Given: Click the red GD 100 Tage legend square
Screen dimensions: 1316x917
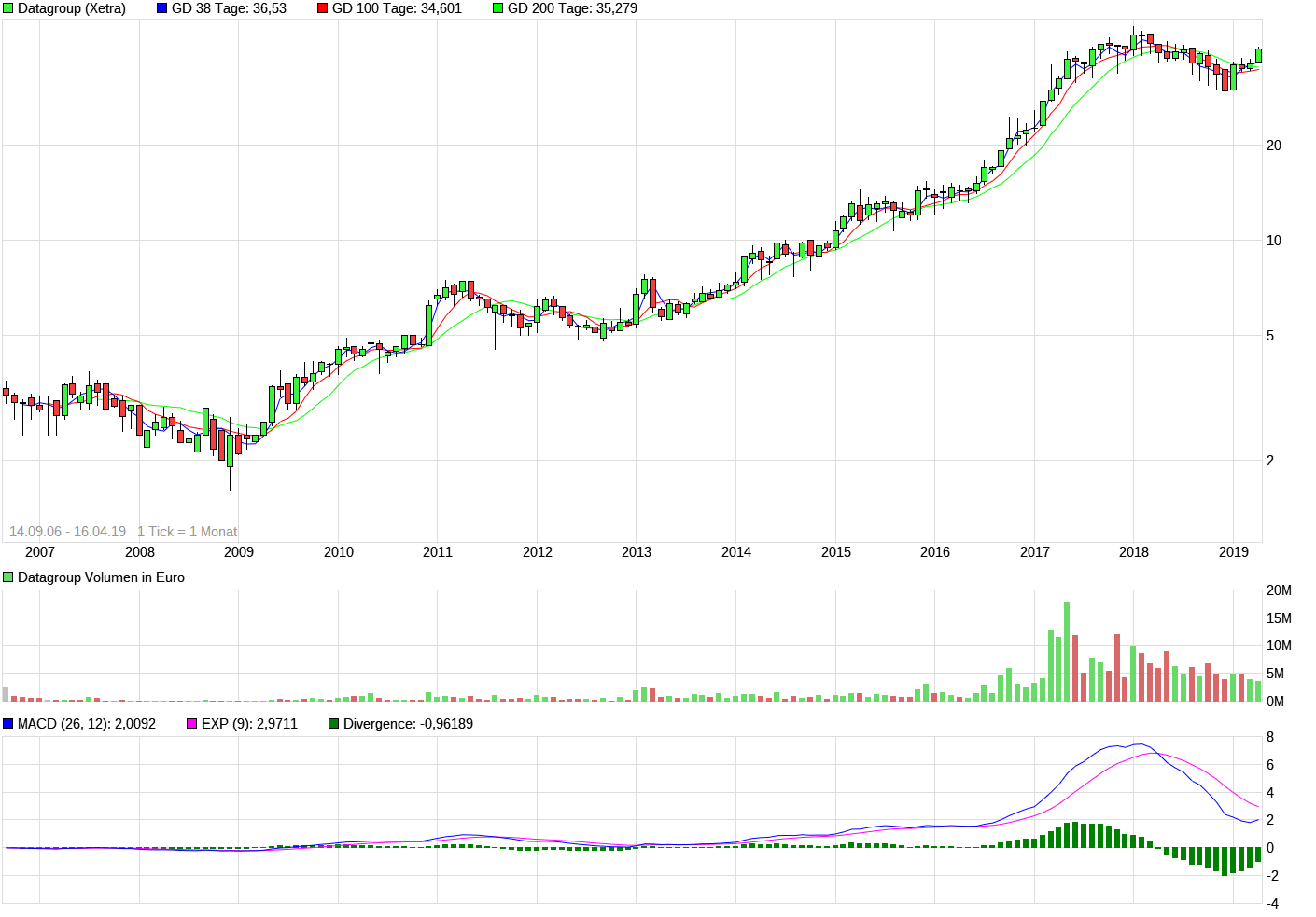Looking at the screenshot, I should pos(323,8).
